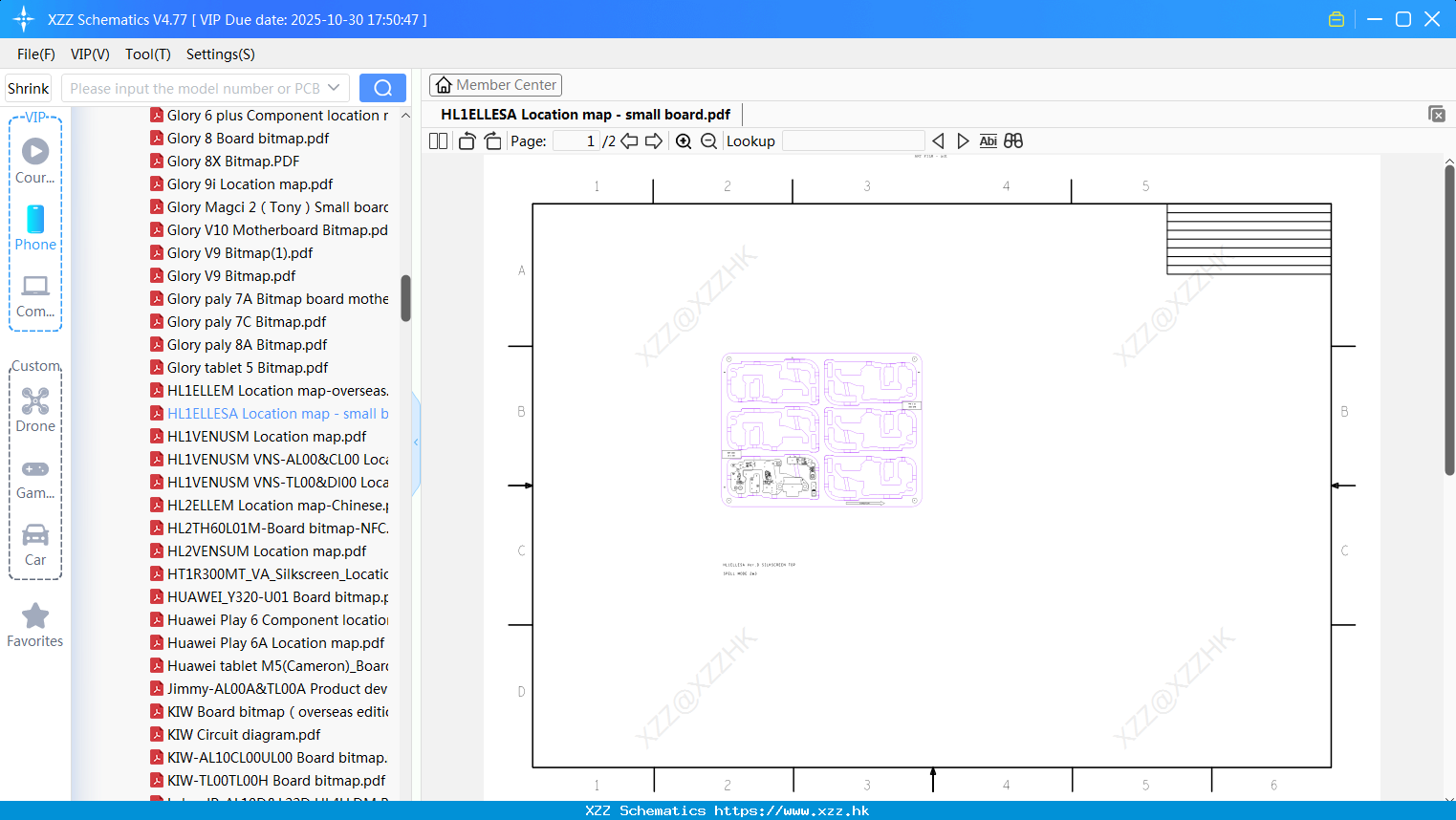Open HL1ELLEM Location map-overseas file
The height and width of the screenshot is (820, 1456).
277,391
